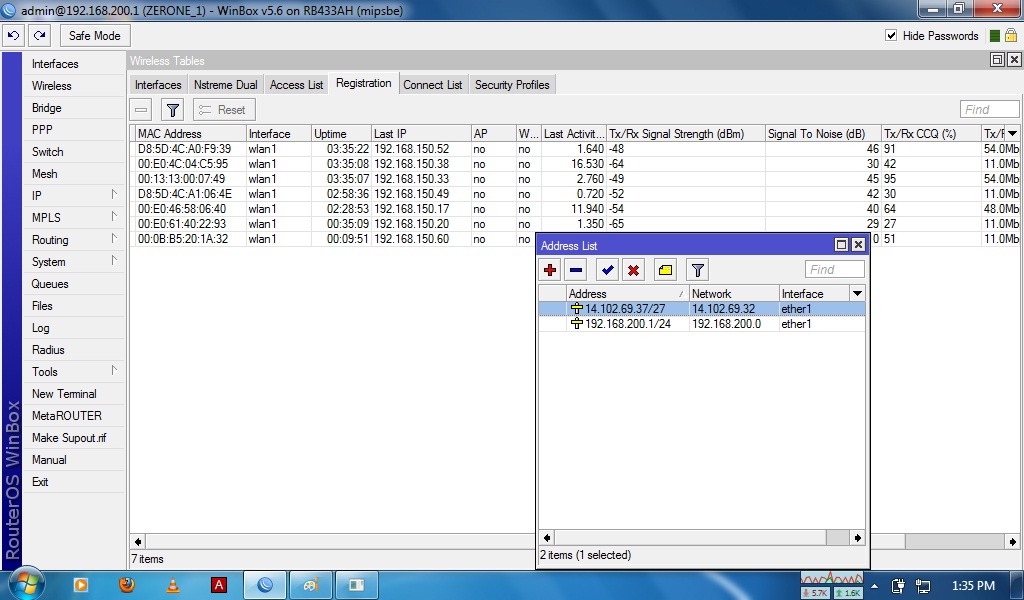Launch Firefox from the taskbar
The height and width of the screenshot is (600, 1024).
[127, 584]
